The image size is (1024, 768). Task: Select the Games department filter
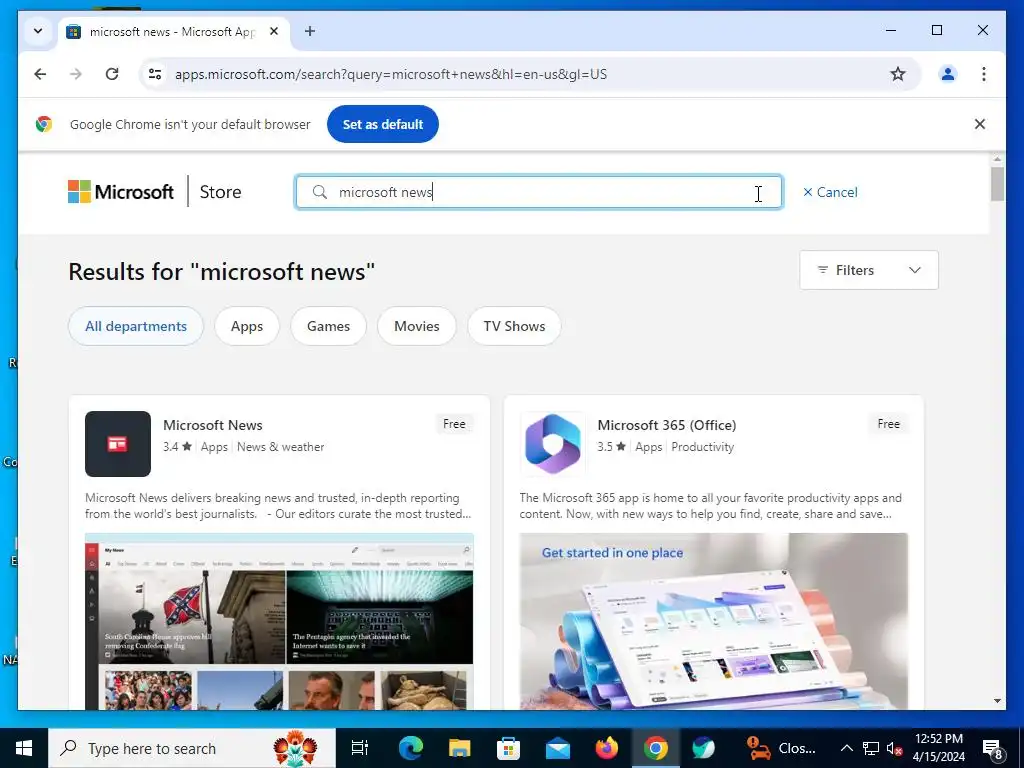(x=328, y=326)
